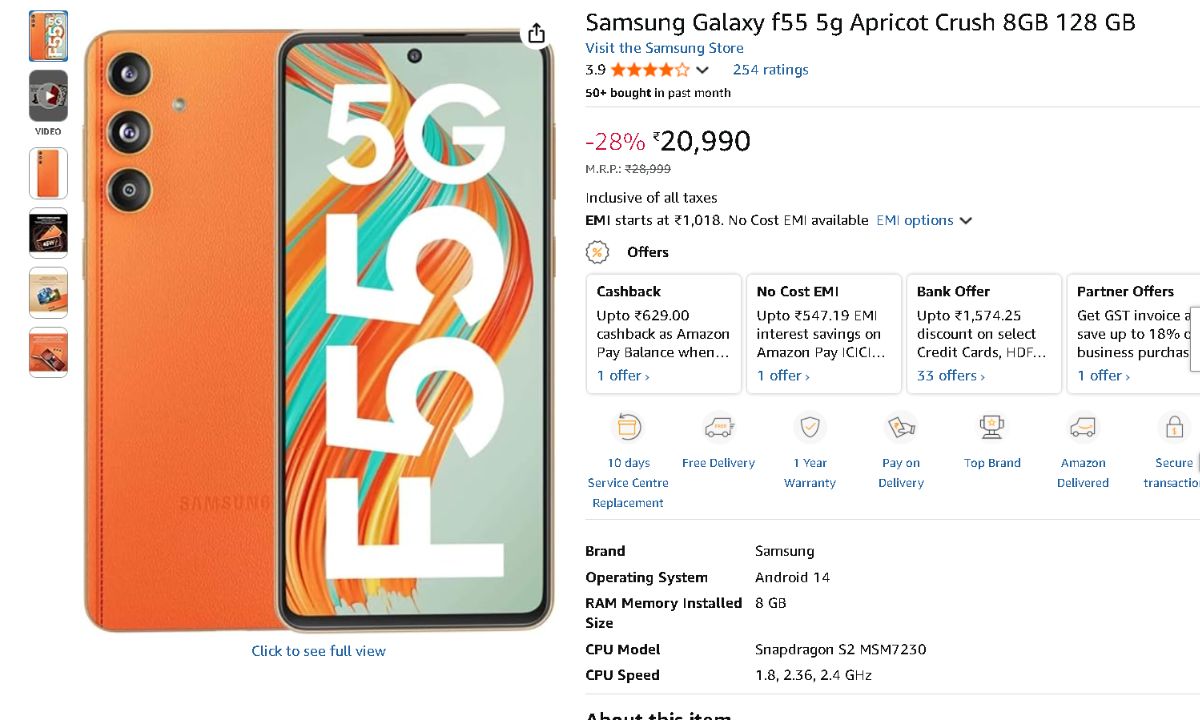1200x720 pixels.
Task: Select the first F55 front thumbnail
Action: pyautogui.click(x=48, y=36)
